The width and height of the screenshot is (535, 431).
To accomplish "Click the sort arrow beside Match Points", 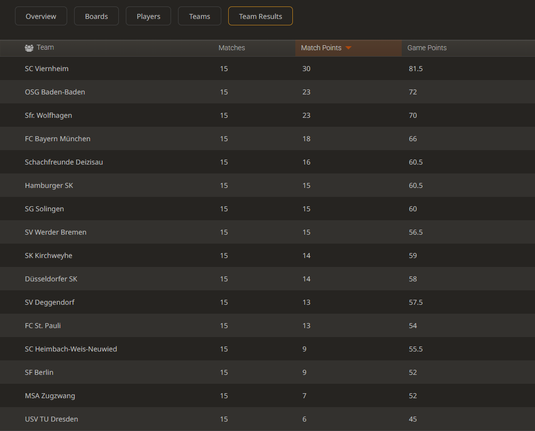I will point(348,48).
